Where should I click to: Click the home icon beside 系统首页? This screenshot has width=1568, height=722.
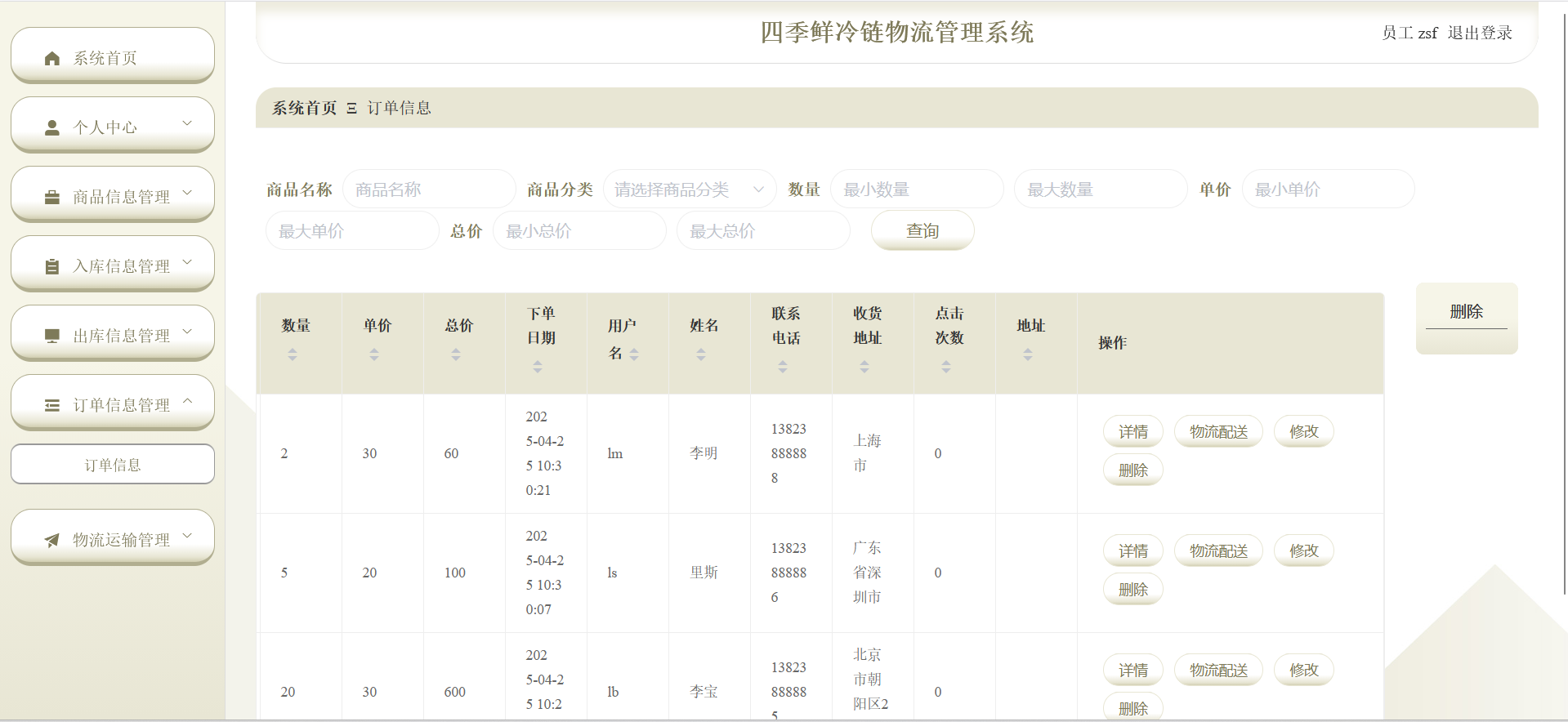tap(52, 58)
